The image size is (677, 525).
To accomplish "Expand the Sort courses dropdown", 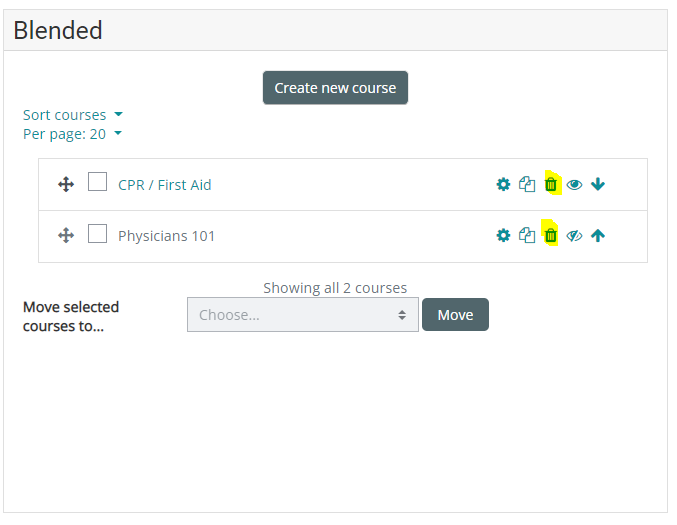I will click(x=72, y=115).
